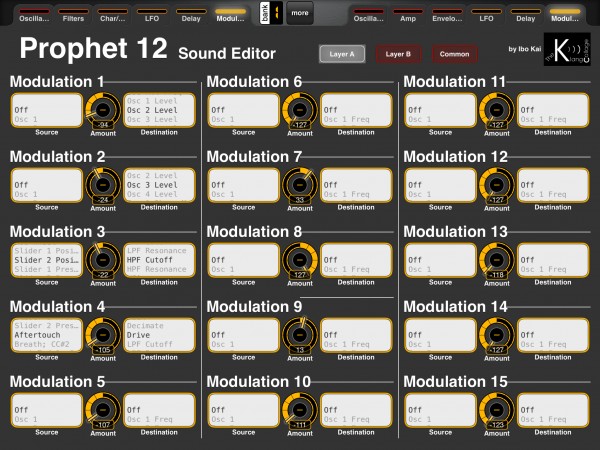Open the left Delay tab
600x450 pixels.
[191, 15]
